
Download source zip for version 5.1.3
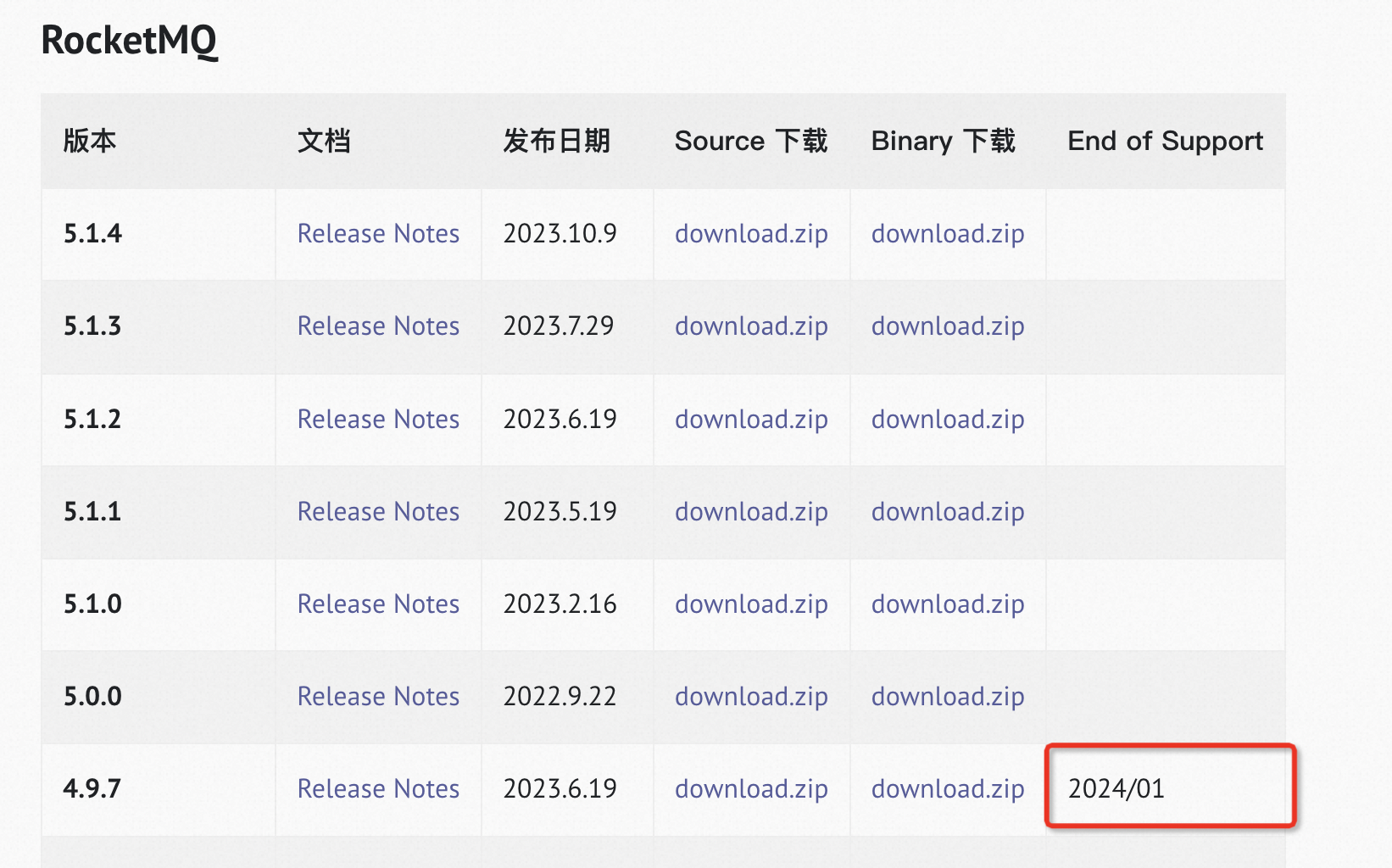pyautogui.click(x=751, y=325)
